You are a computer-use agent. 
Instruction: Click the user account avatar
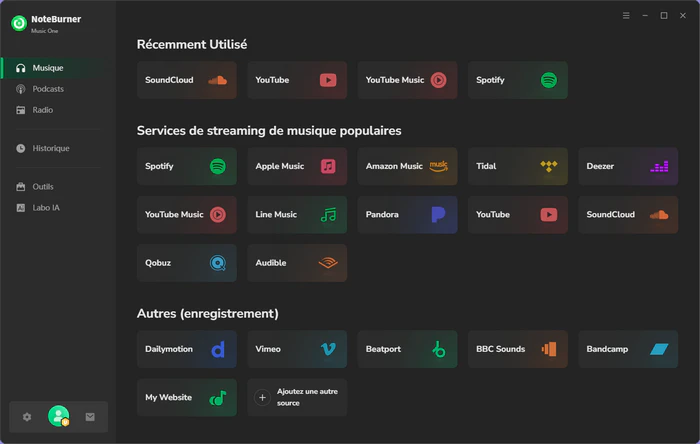(x=58, y=416)
